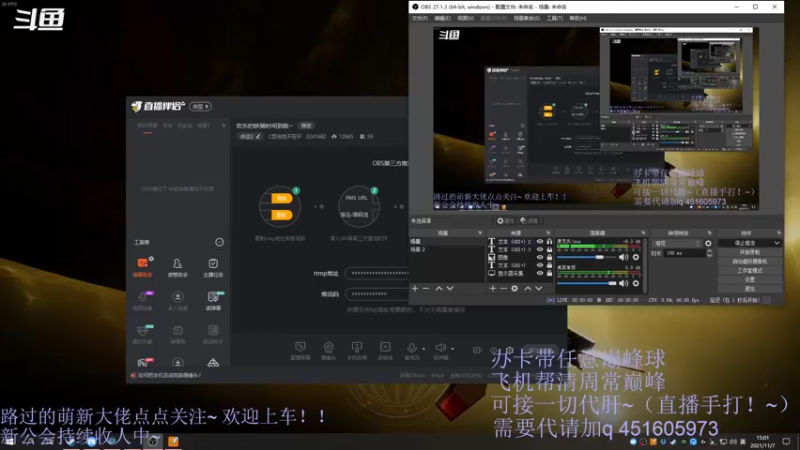Open the Windows notification center icon

click(786, 441)
